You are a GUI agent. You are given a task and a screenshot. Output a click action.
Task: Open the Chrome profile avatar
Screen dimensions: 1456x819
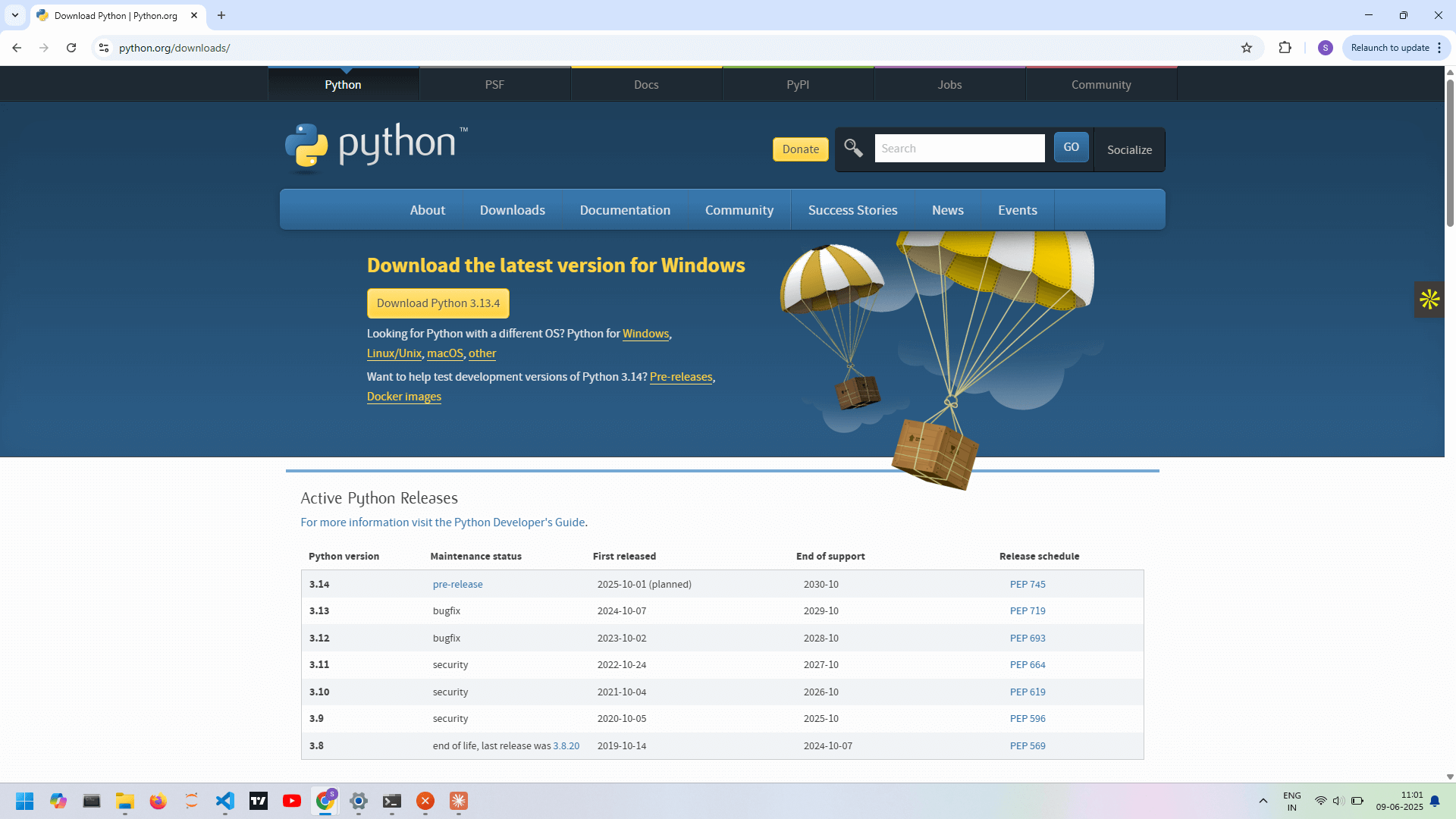(1326, 48)
